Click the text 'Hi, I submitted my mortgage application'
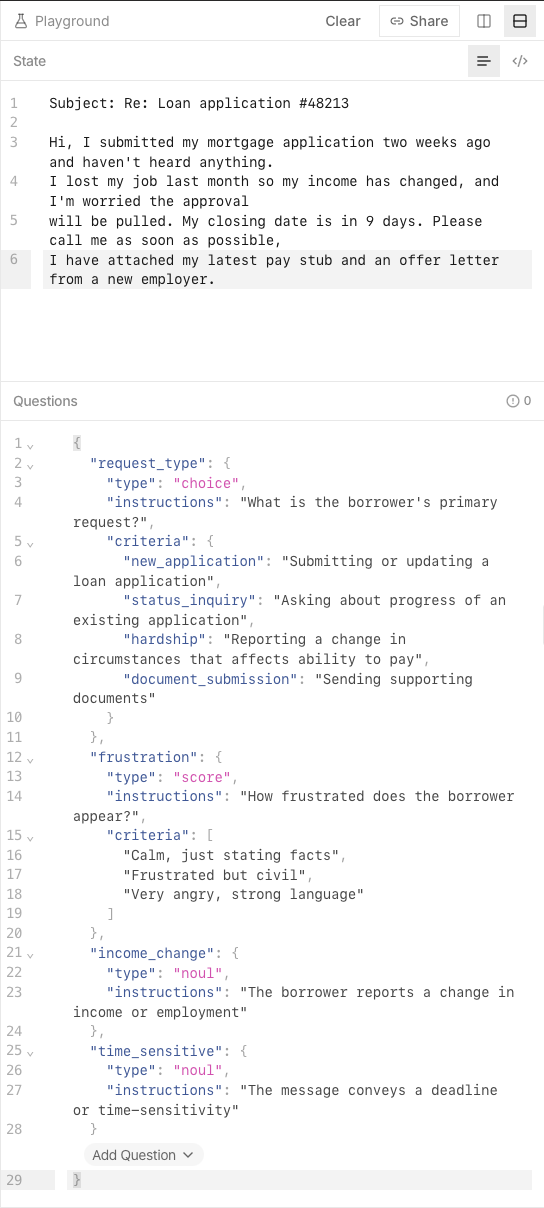Screen dimensions: 544x1208 pos(211,142)
